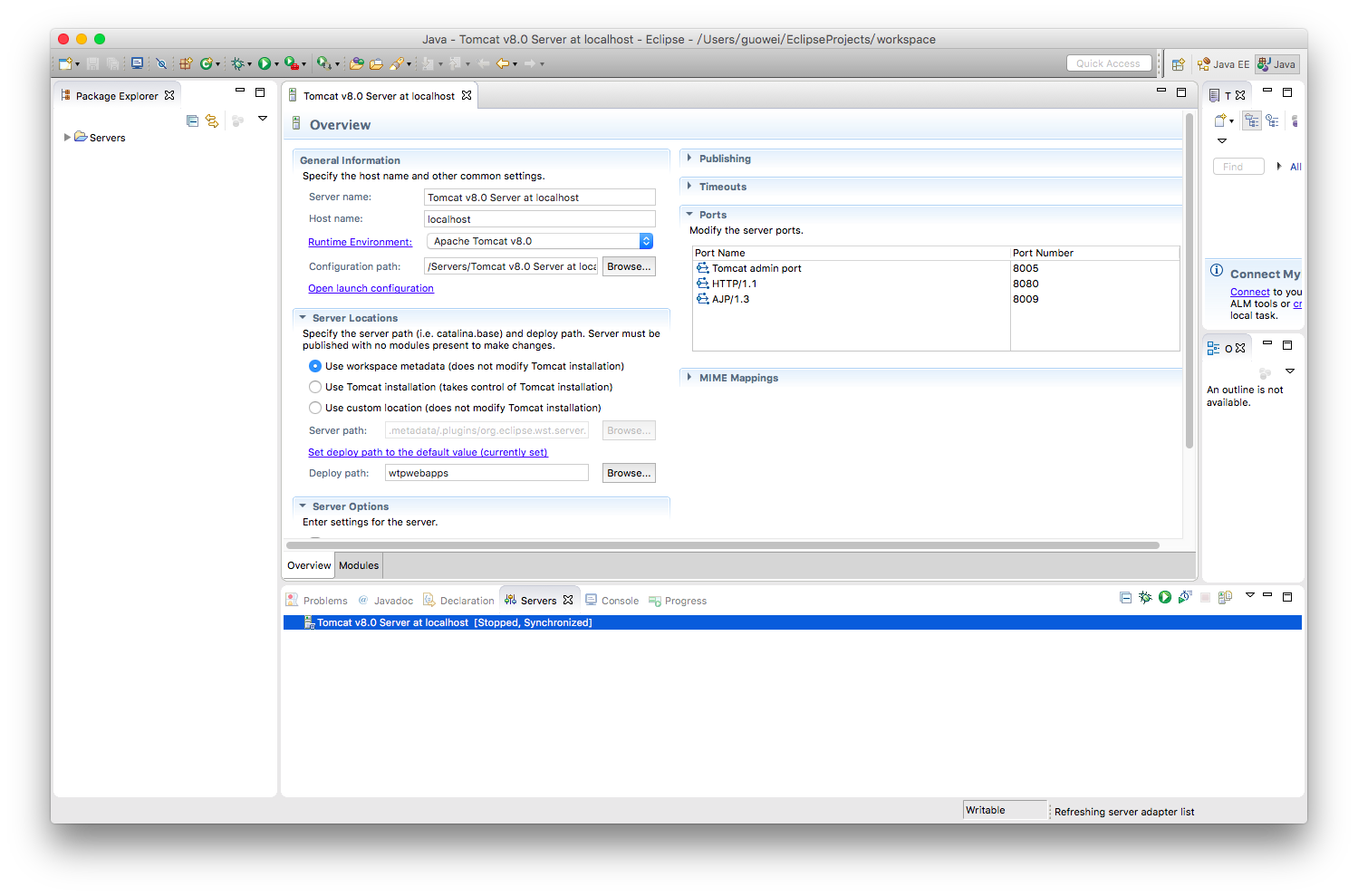Screen dimensions: 1358x896
Task: Click the Open Perspective icon
Action: click(1178, 64)
